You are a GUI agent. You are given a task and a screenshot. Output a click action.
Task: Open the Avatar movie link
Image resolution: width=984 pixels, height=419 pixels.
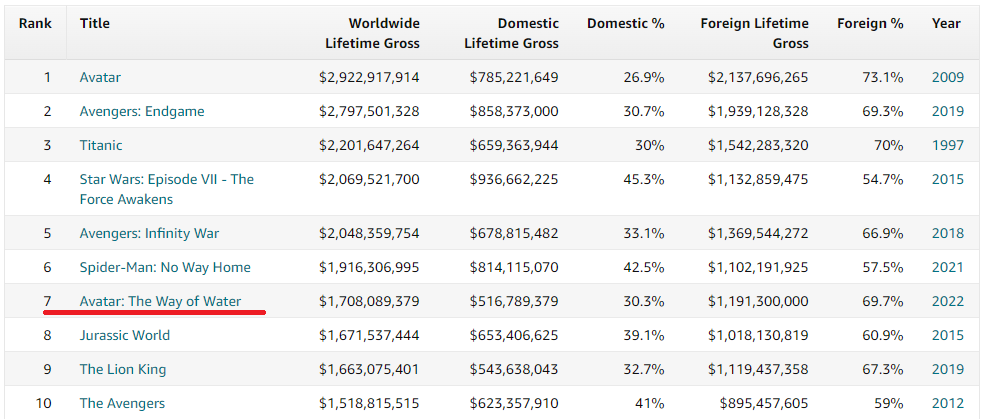tap(100, 77)
